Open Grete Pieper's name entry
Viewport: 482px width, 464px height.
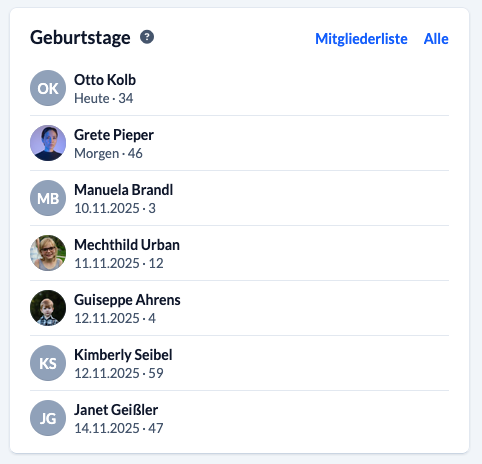[114, 135]
